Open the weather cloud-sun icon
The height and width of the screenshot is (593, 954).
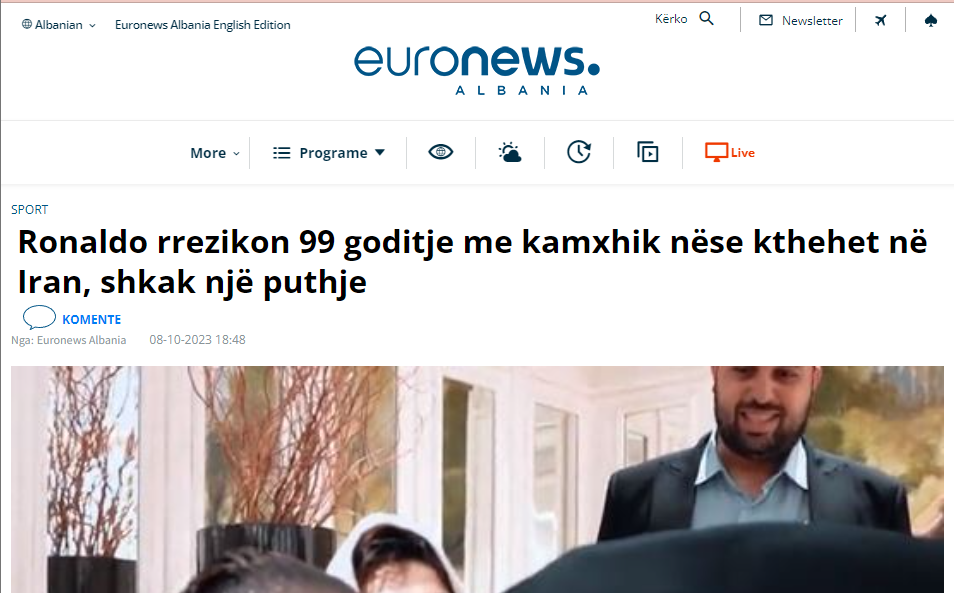(509, 152)
